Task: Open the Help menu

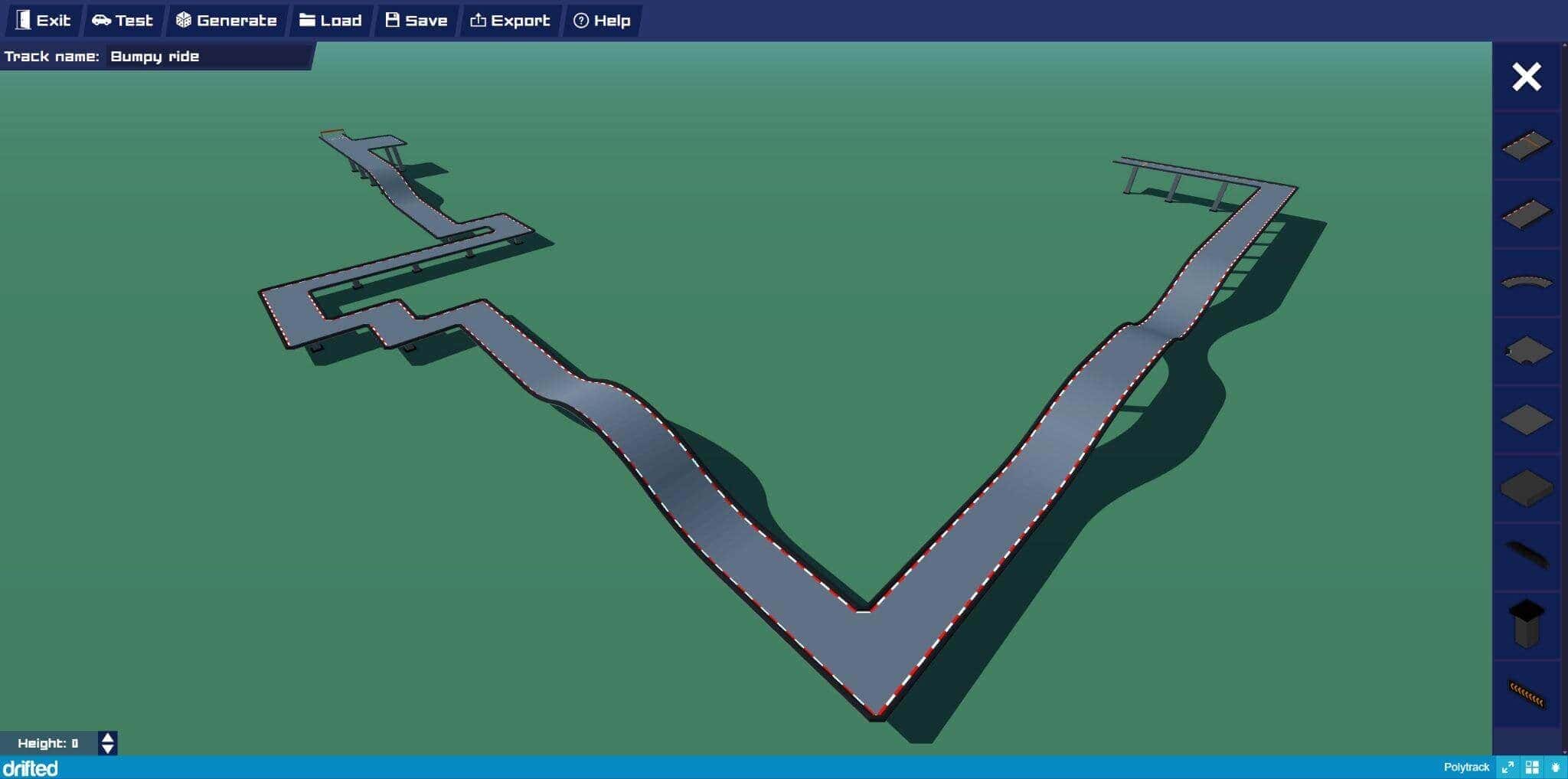Action: 603,21
